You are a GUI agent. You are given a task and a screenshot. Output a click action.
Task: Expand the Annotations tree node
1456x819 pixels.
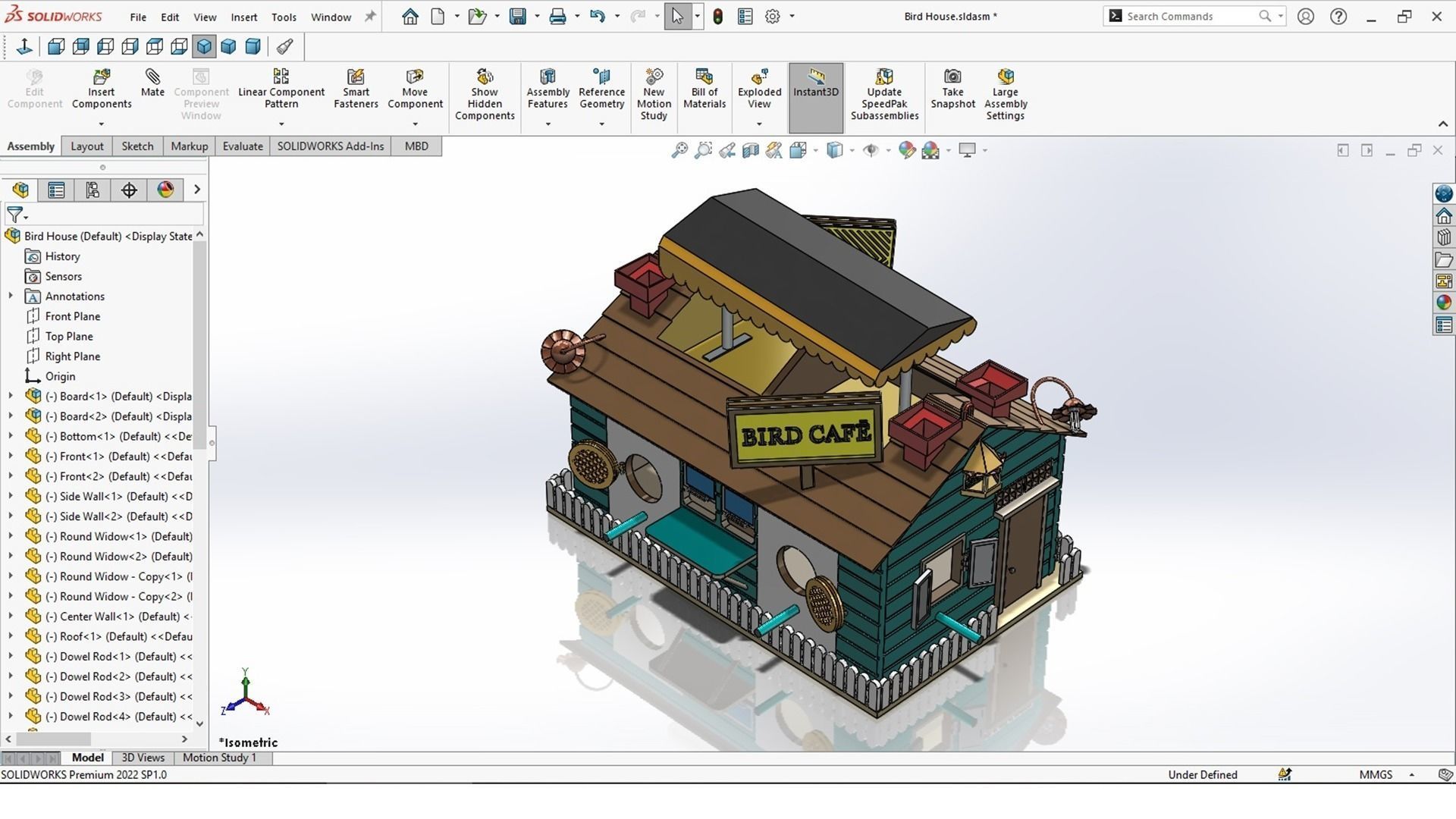coord(11,296)
